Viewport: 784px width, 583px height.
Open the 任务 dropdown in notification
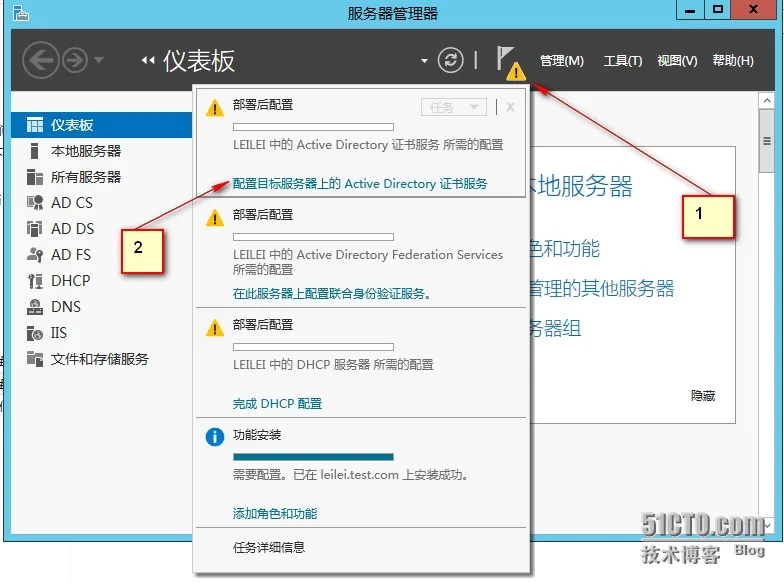pos(454,107)
